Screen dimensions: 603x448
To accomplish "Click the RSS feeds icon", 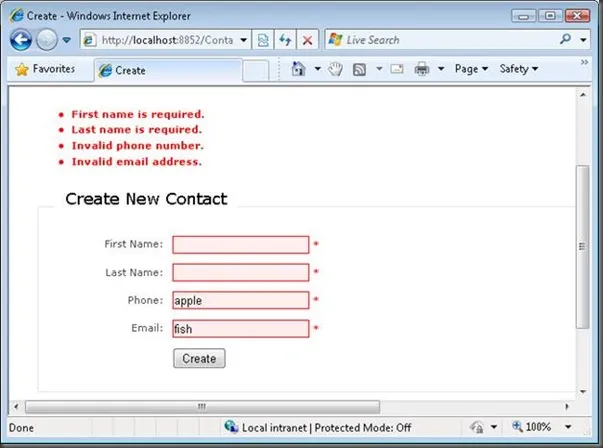I will point(359,70).
